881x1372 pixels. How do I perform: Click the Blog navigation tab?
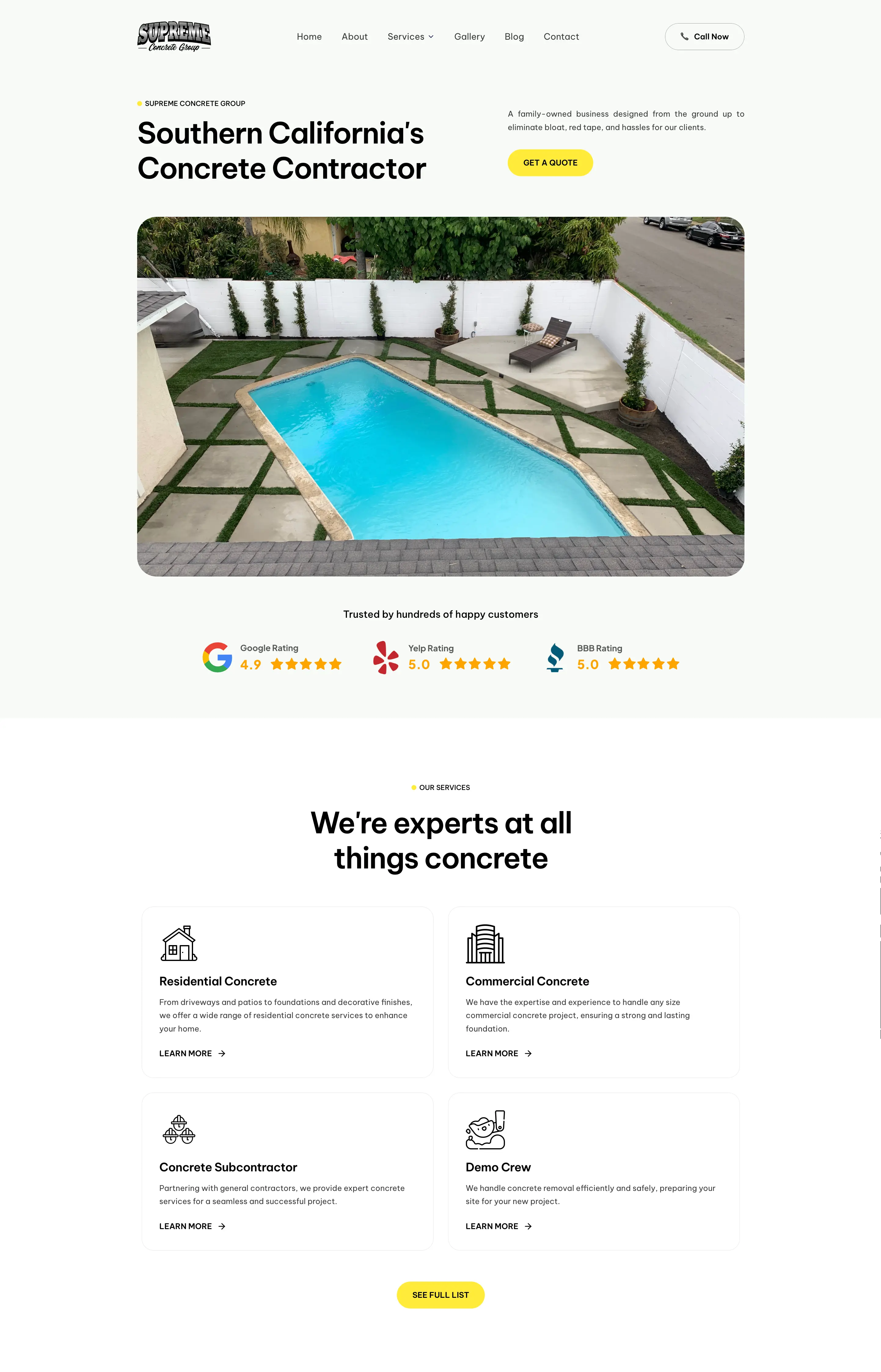[514, 36]
